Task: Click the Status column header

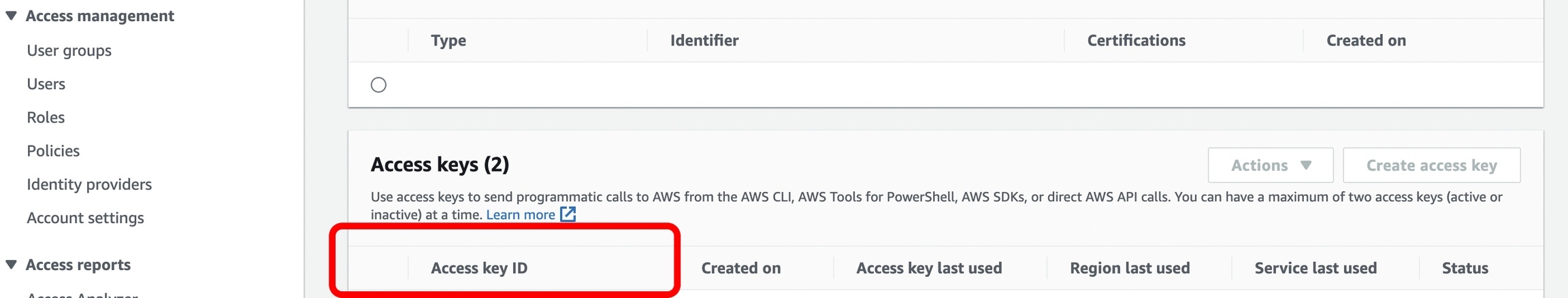Action: [x=1465, y=268]
